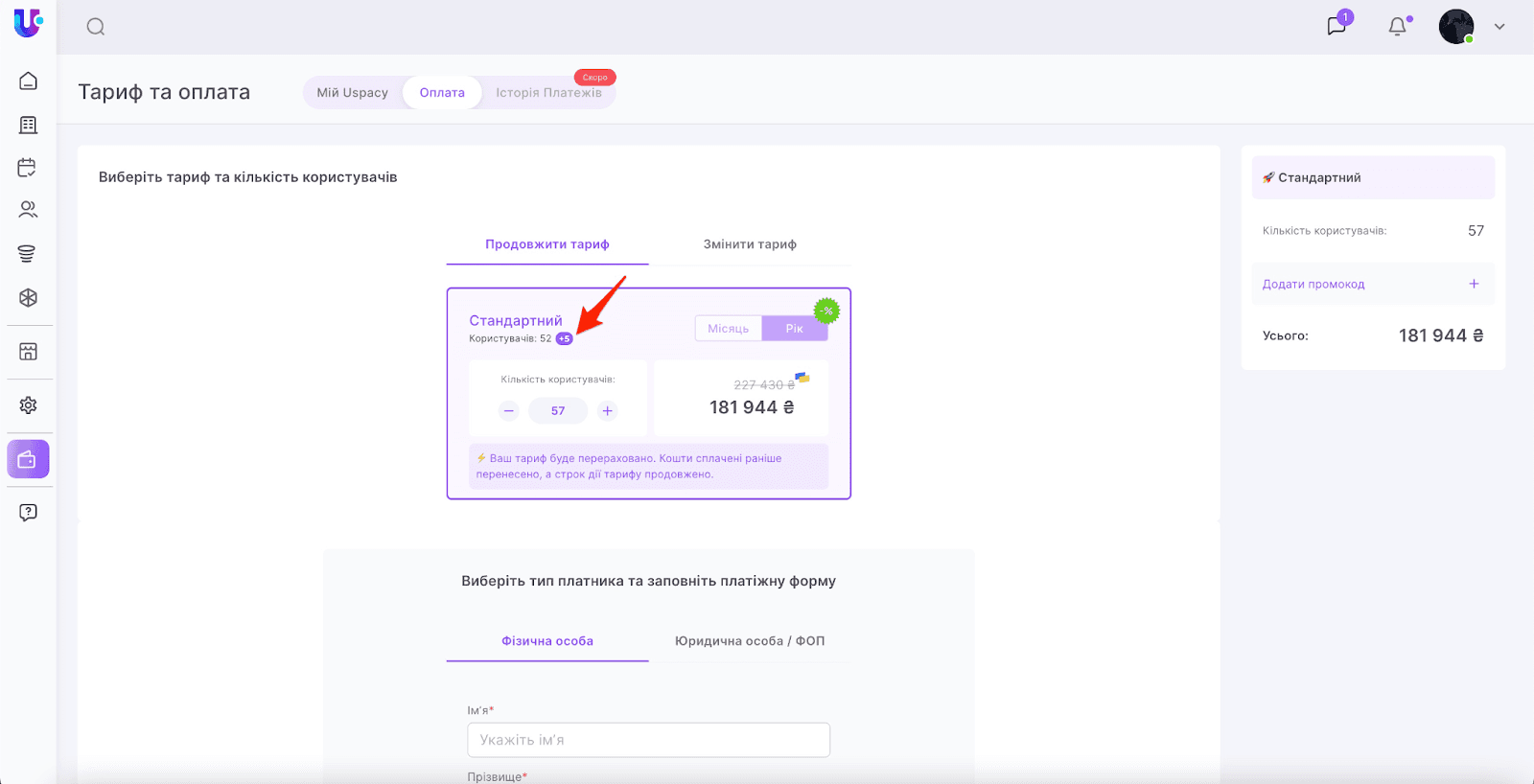The image size is (1534, 784).
Task: Open the calendar tasks icon in the sidebar
Action: 28,168
